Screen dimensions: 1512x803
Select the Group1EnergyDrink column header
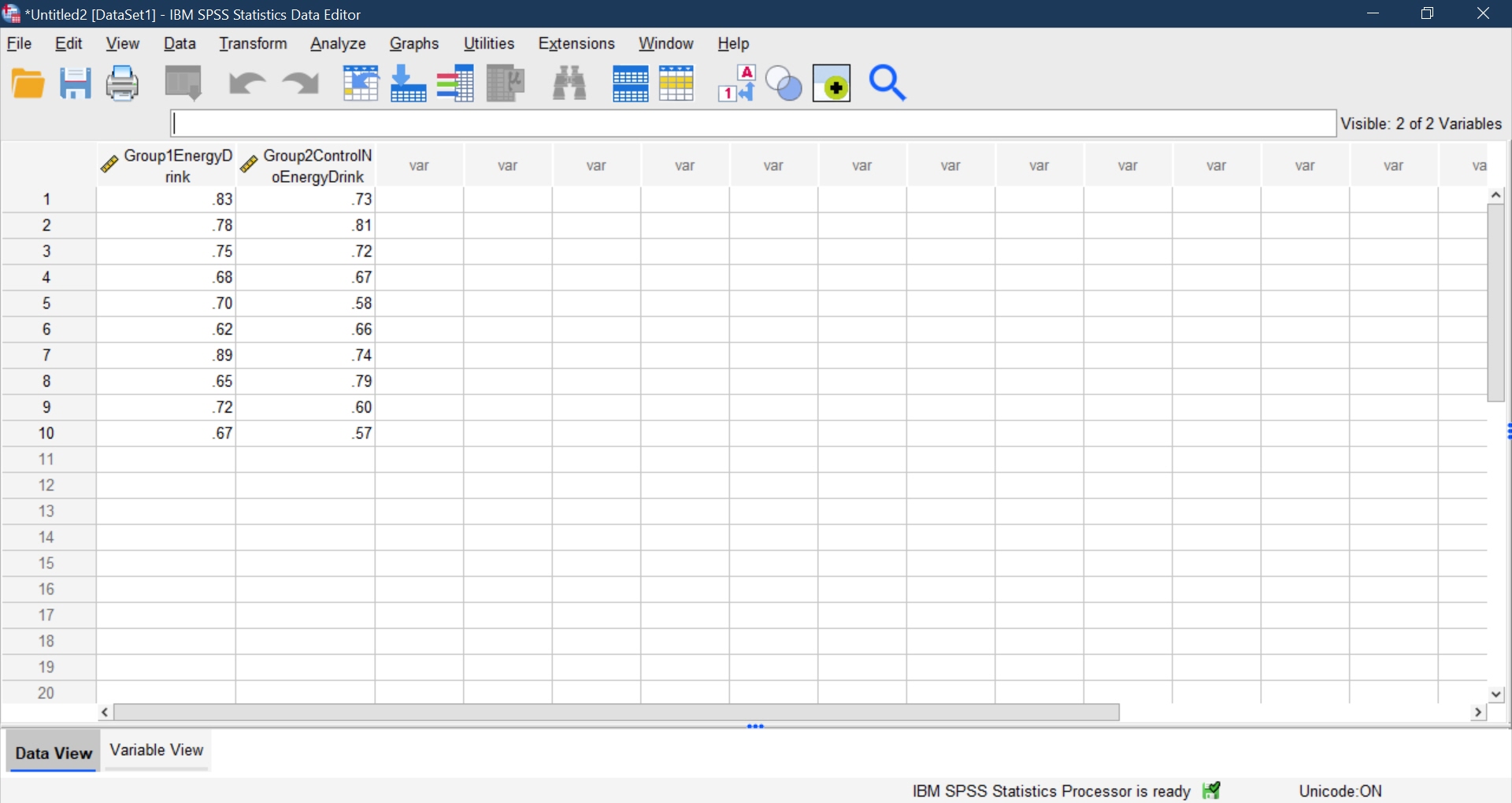167,166
